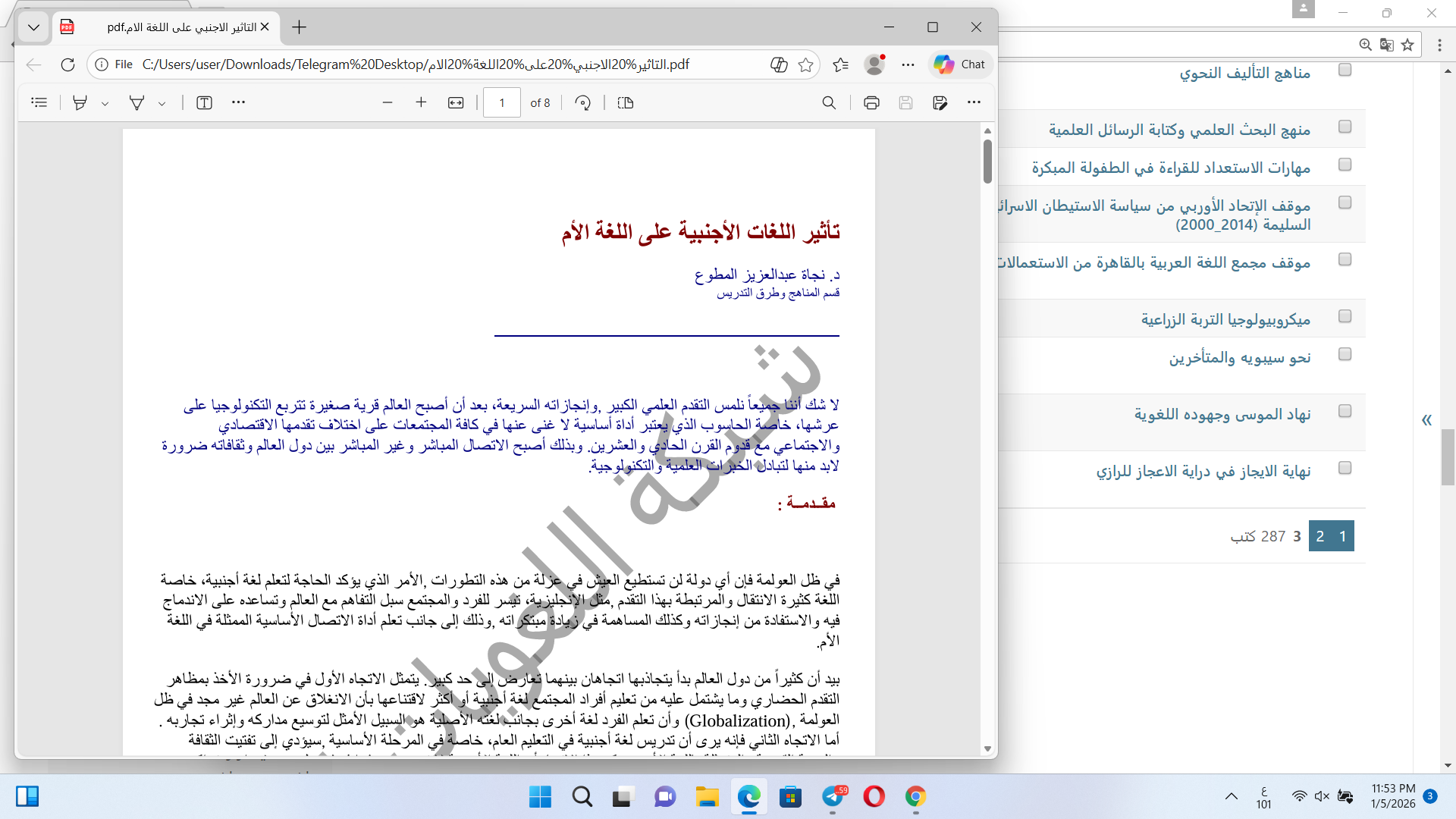
Task: Open the link نهاد الموسى وجهوده اللغوية
Action: (x=1222, y=415)
